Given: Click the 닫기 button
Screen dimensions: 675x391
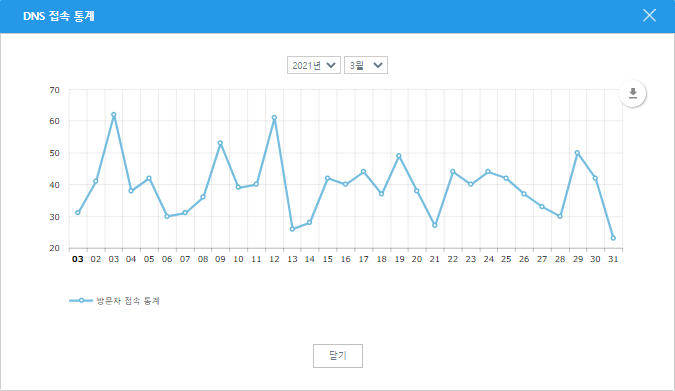Looking at the screenshot, I should 338,356.
